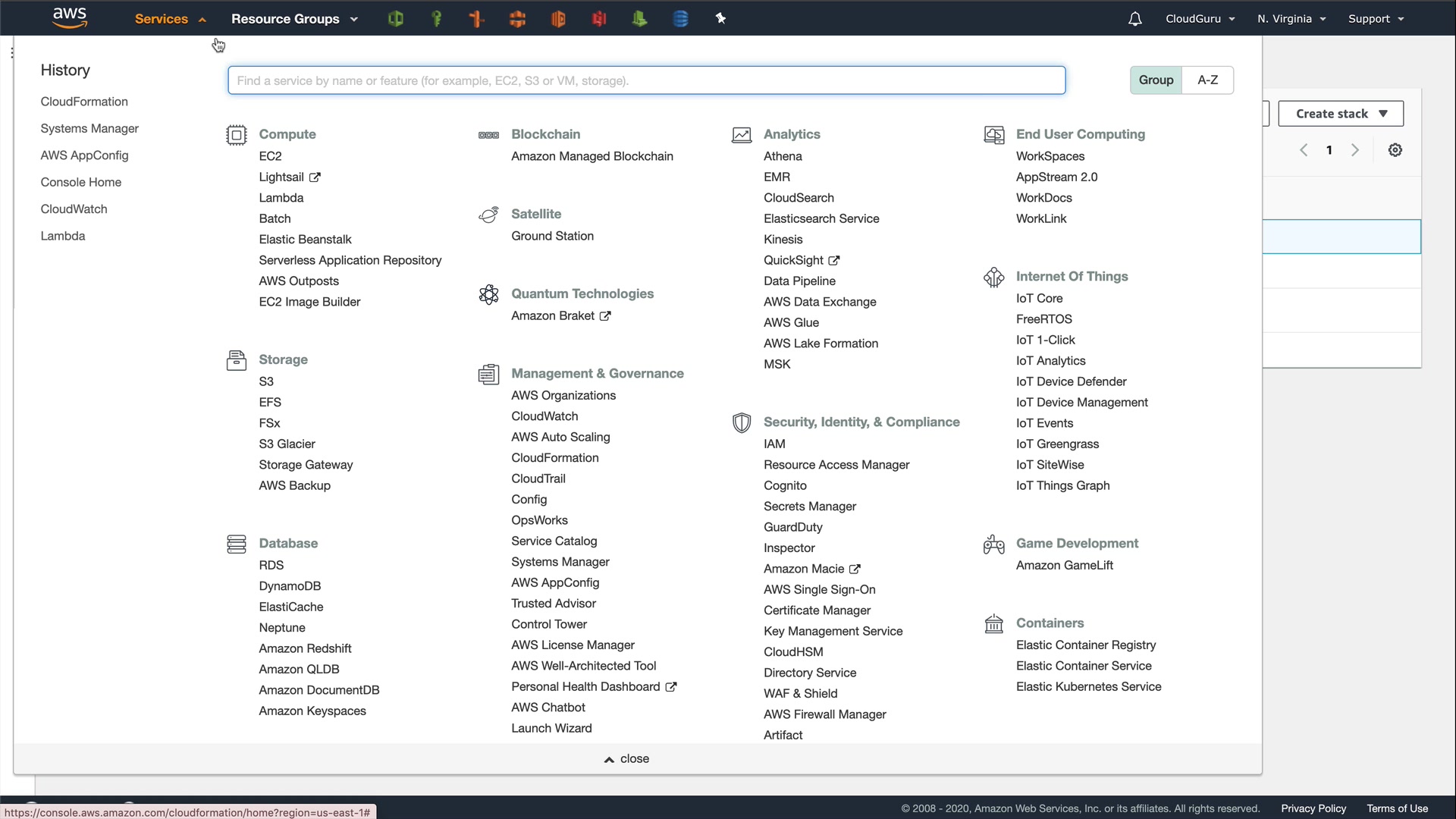This screenshot has width=1456, height=819.
Task: Click the AWS logo
Action: click(69, 17)
